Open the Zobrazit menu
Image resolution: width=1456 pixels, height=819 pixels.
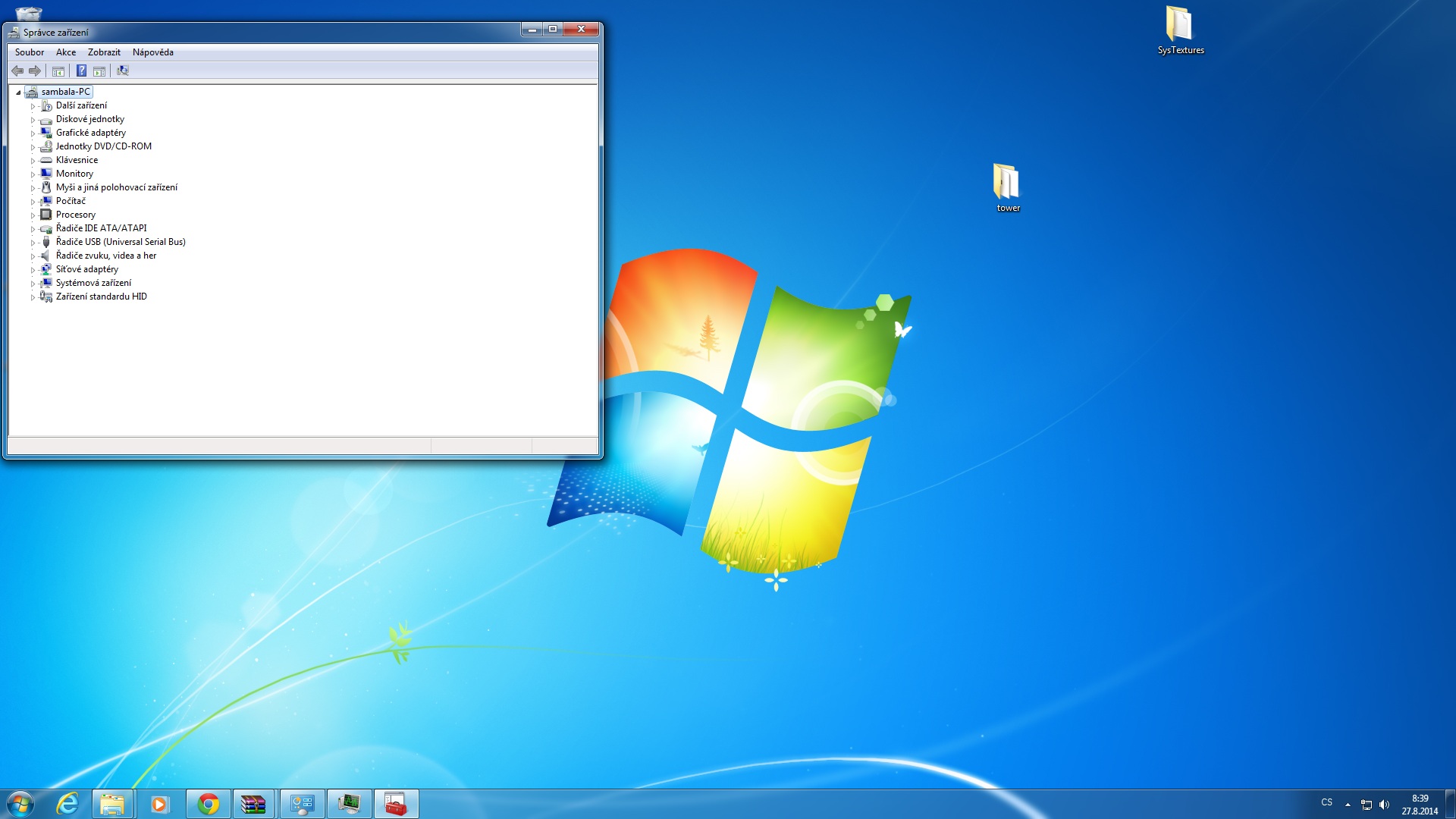pyautogui.click(x=104, y=52)
